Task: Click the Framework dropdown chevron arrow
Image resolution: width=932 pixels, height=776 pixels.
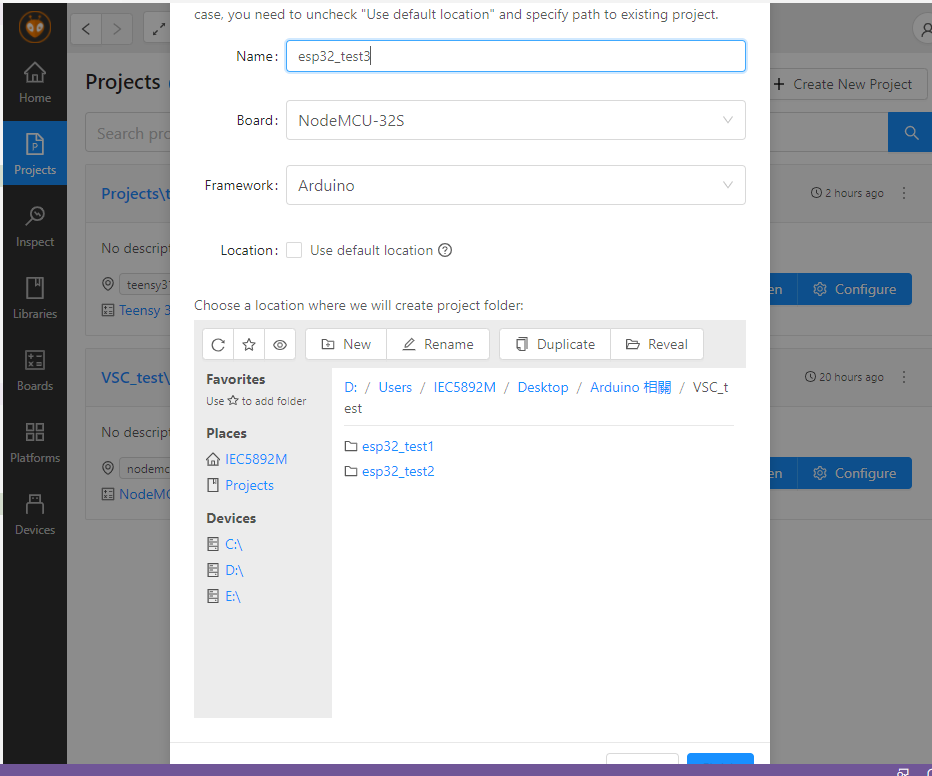Action: tap(727, 185)
